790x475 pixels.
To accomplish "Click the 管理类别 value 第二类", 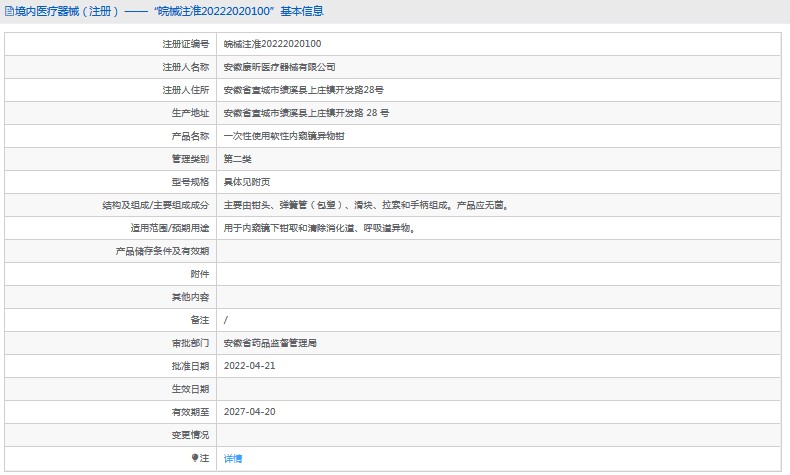I will (x=237, y=159).
